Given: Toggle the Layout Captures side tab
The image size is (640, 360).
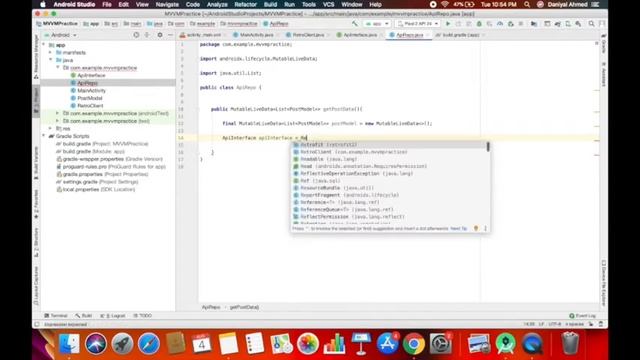Looking at the screenshot, I should [36, 285].
